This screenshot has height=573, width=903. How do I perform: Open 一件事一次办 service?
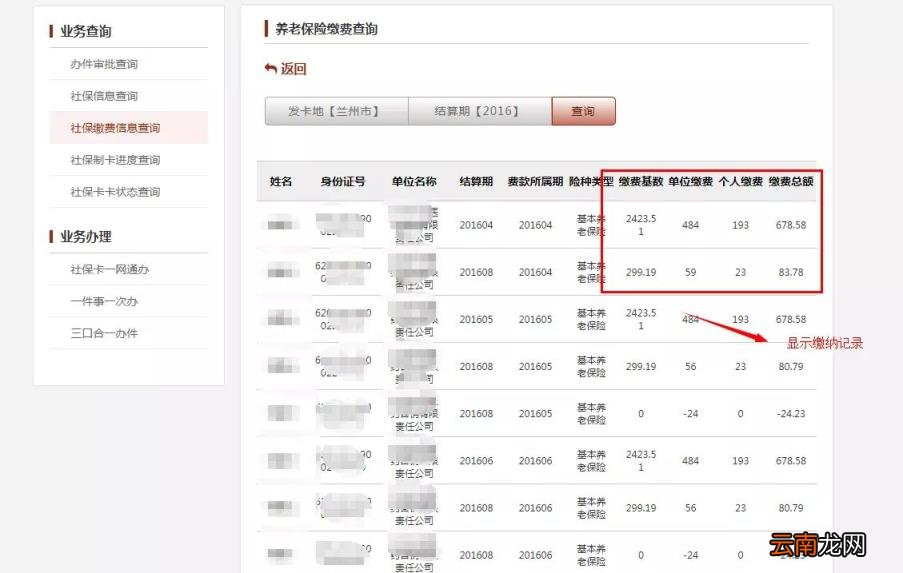point(104,301)
